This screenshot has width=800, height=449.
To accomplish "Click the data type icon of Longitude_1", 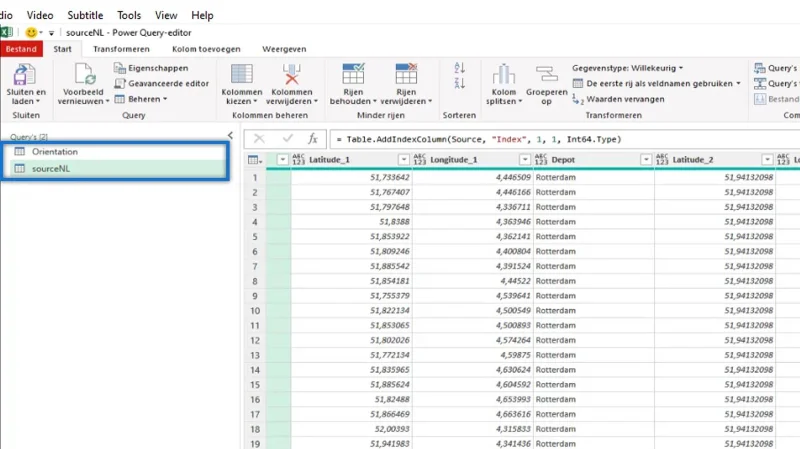I will tap(419, 160).
